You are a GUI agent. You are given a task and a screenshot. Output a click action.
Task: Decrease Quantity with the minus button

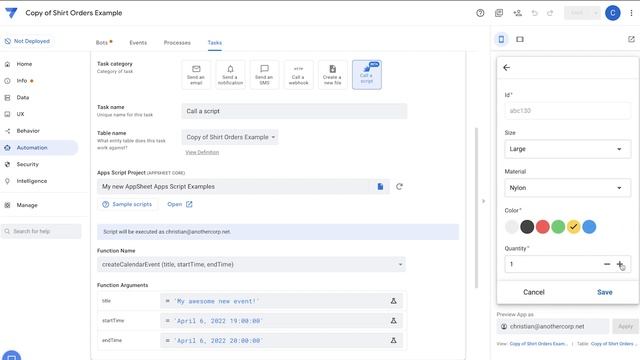[607, 264]
